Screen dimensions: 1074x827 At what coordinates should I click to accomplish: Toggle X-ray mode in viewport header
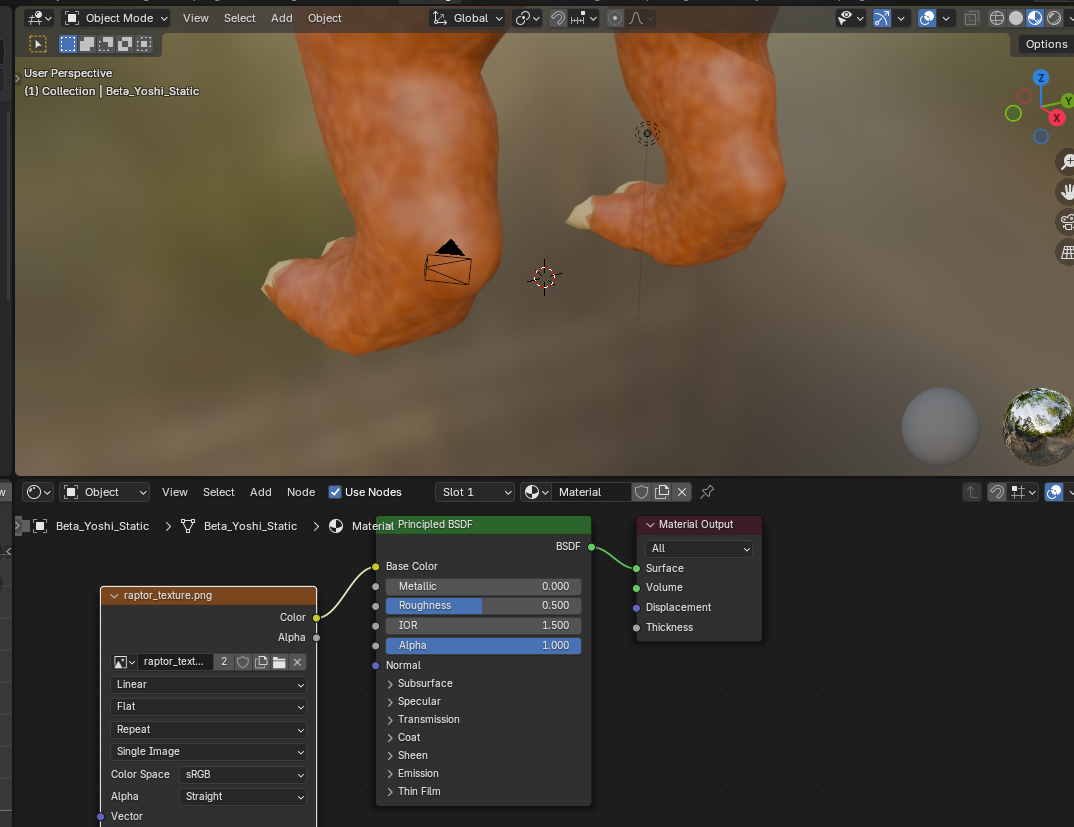pos(971,18)
